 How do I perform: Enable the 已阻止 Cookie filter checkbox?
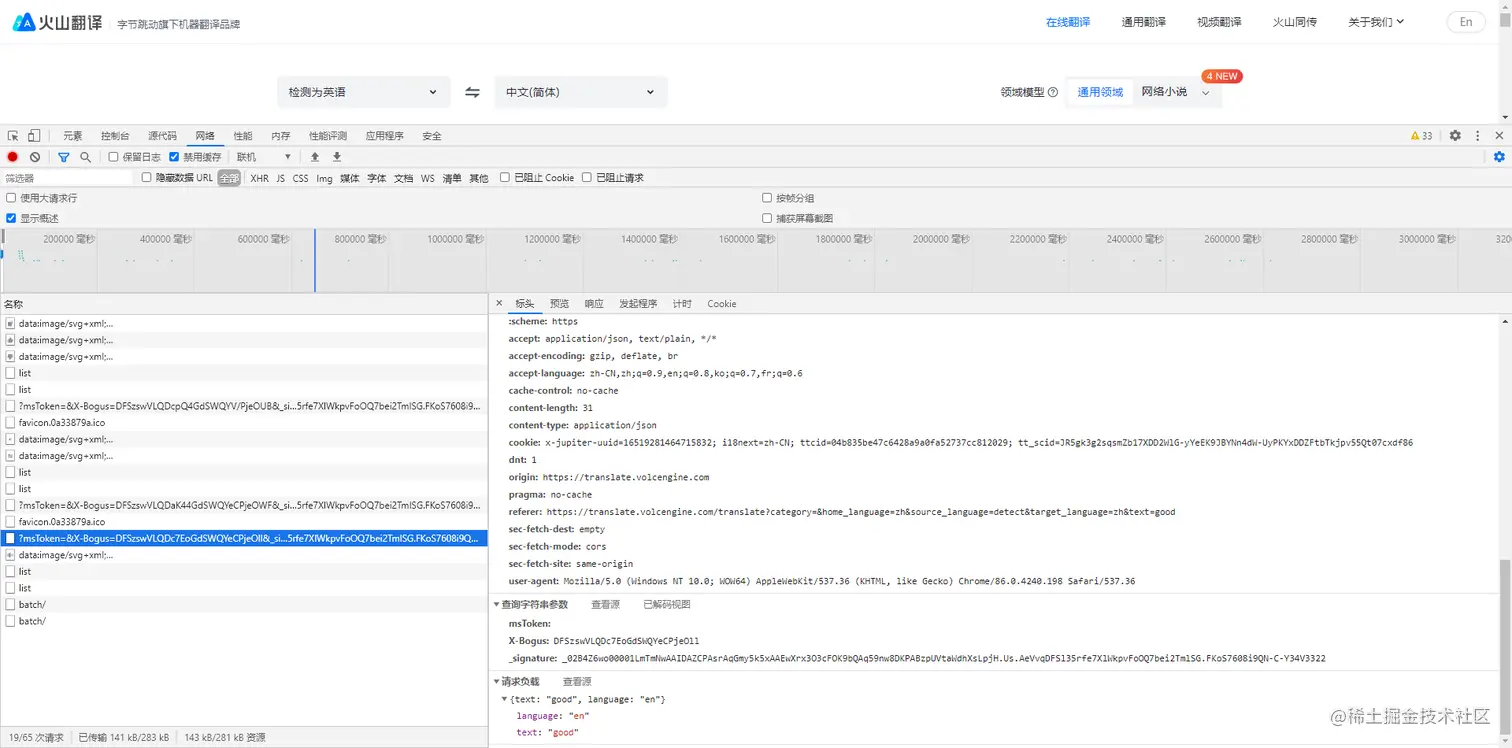point(505,178)
